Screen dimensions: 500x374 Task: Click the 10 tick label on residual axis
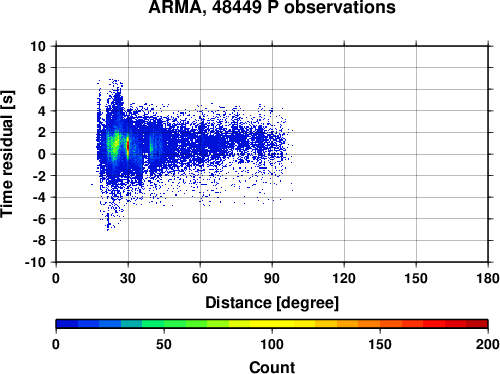(x=38, y=46)
